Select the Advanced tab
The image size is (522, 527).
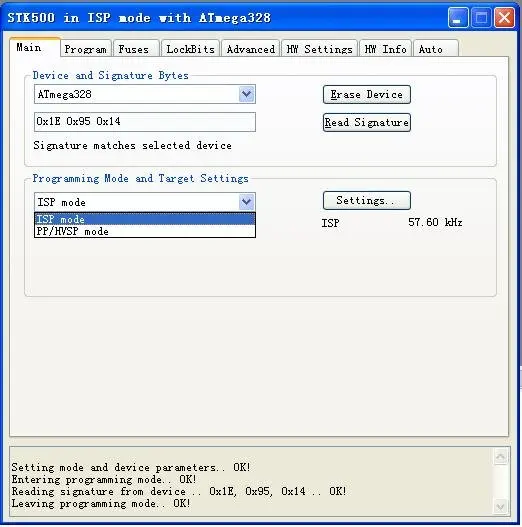(250, 49)
